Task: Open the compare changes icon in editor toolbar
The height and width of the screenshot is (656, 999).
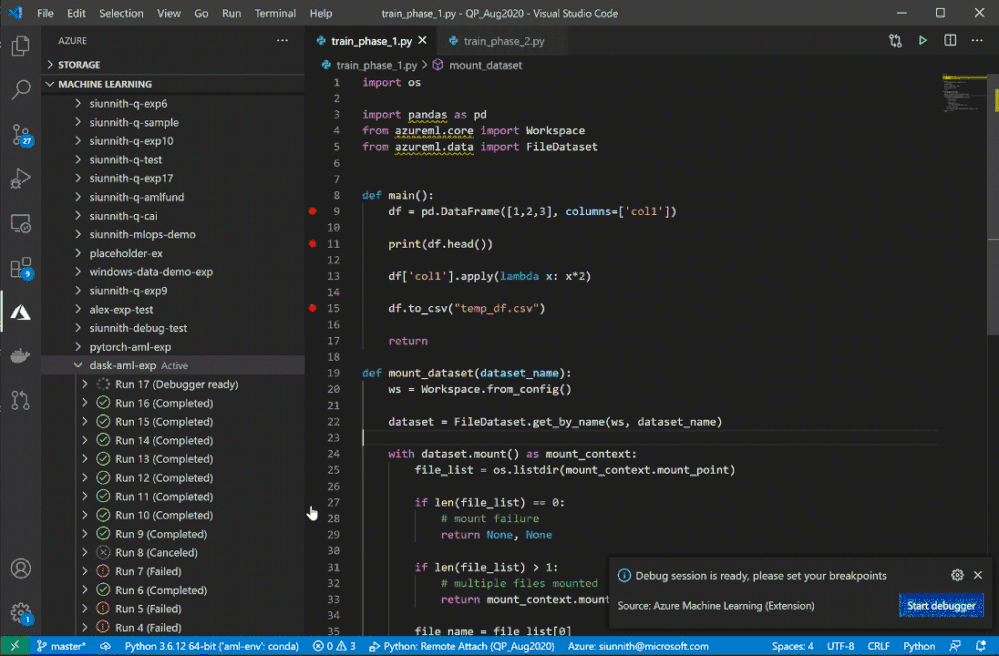Action: (x=895, y=41)
